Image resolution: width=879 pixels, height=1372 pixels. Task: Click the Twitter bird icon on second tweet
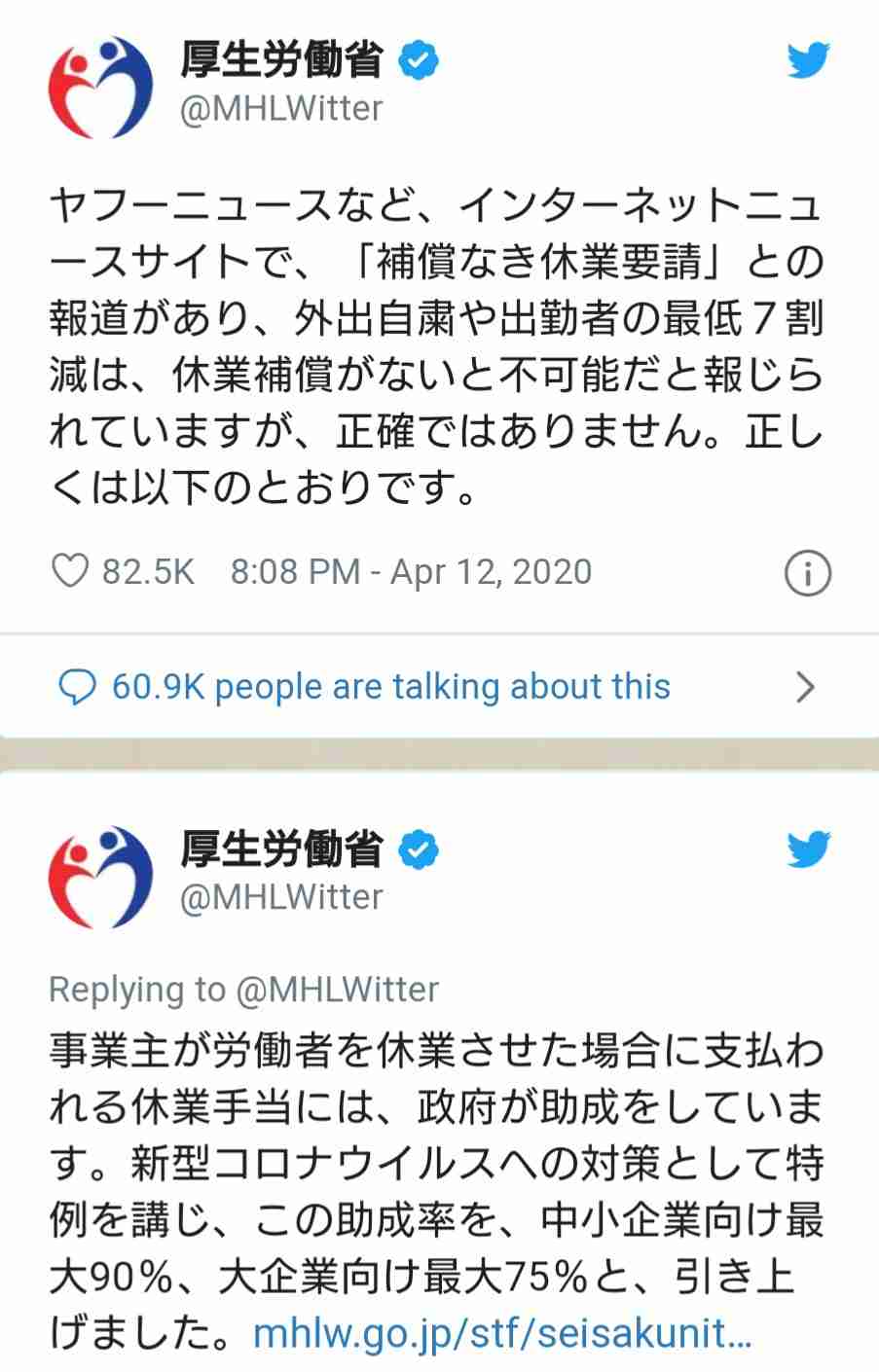tap(807, 848)
